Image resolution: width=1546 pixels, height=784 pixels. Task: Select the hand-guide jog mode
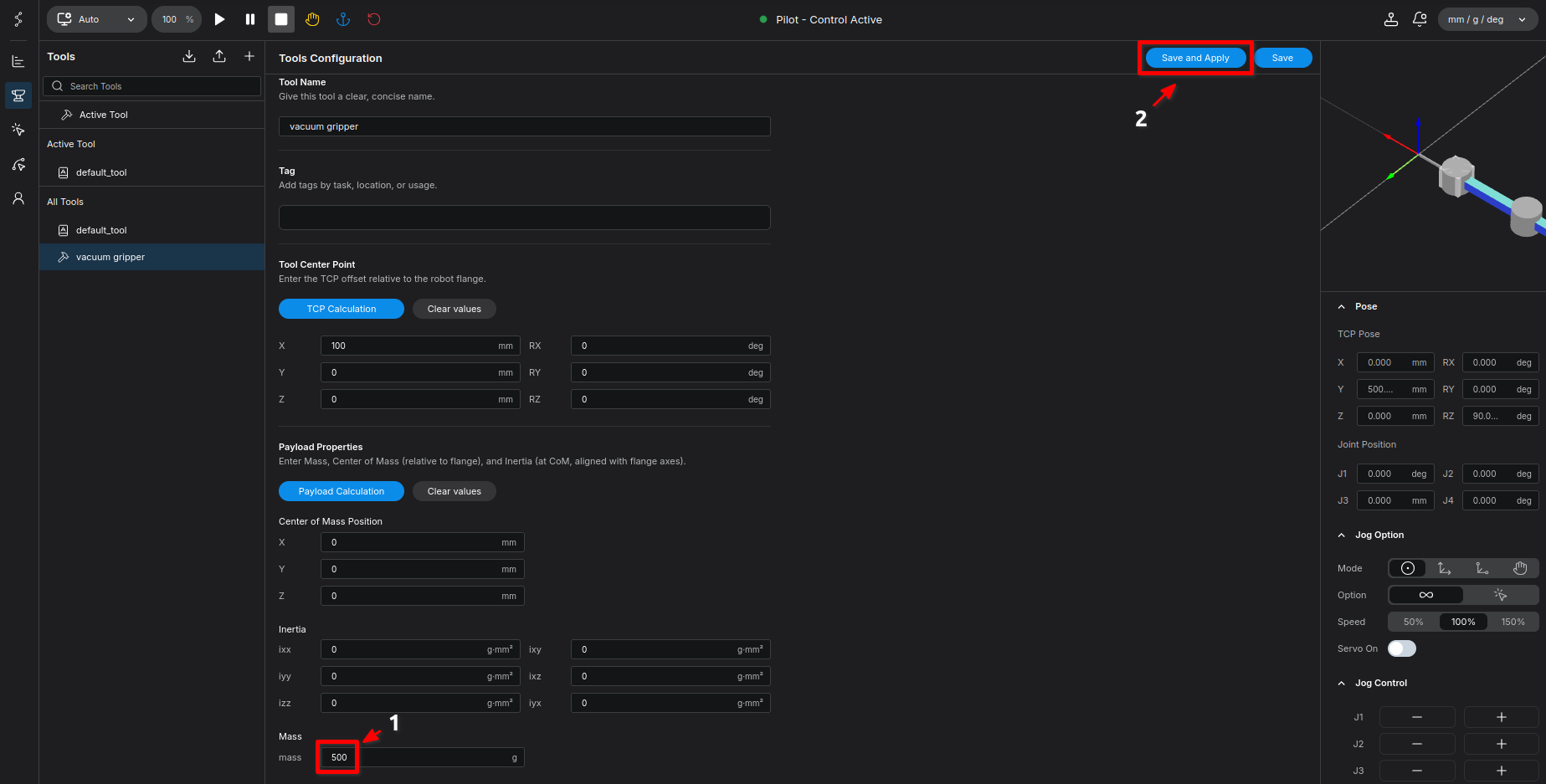1520,568
